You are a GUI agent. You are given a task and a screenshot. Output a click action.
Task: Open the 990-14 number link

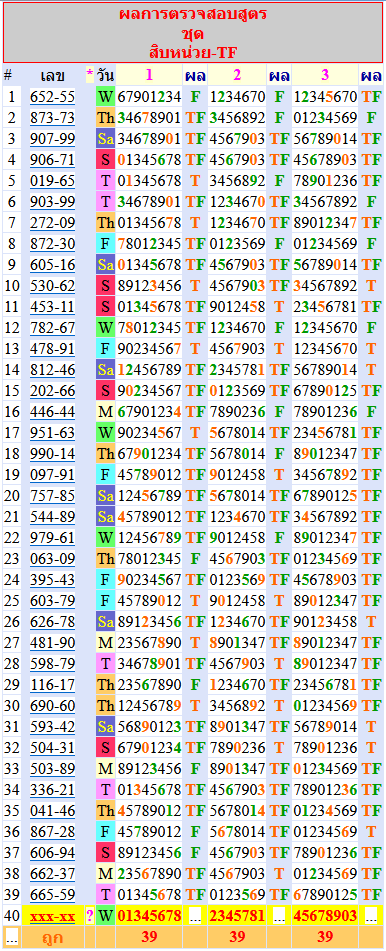coord(53,453)
